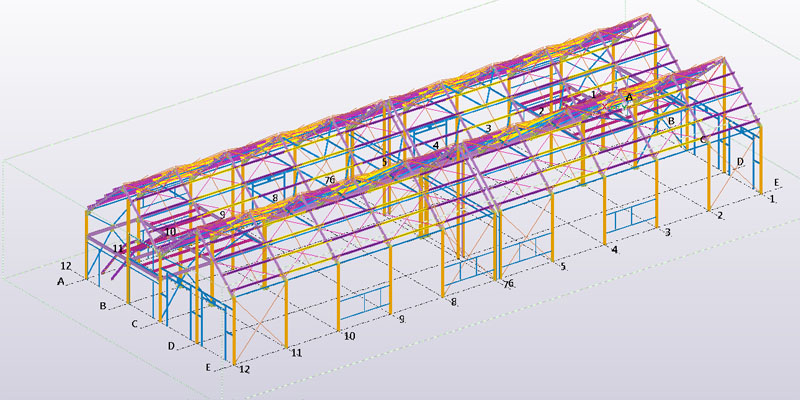Select grid label 8 along the front edge
The width and height of the screenshot is (800, 400).
point(454,301)
